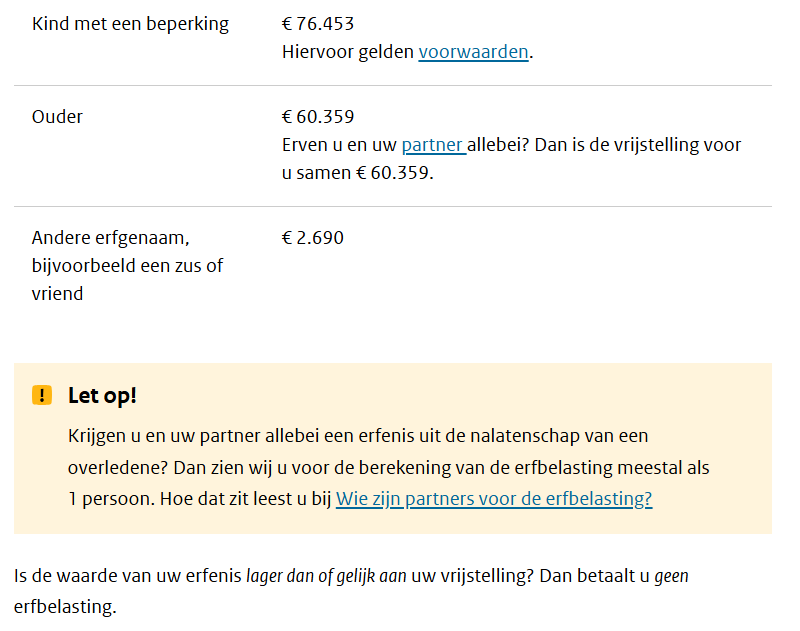
Task: Click the italic word 'geen'
Action: coord(671,577)
